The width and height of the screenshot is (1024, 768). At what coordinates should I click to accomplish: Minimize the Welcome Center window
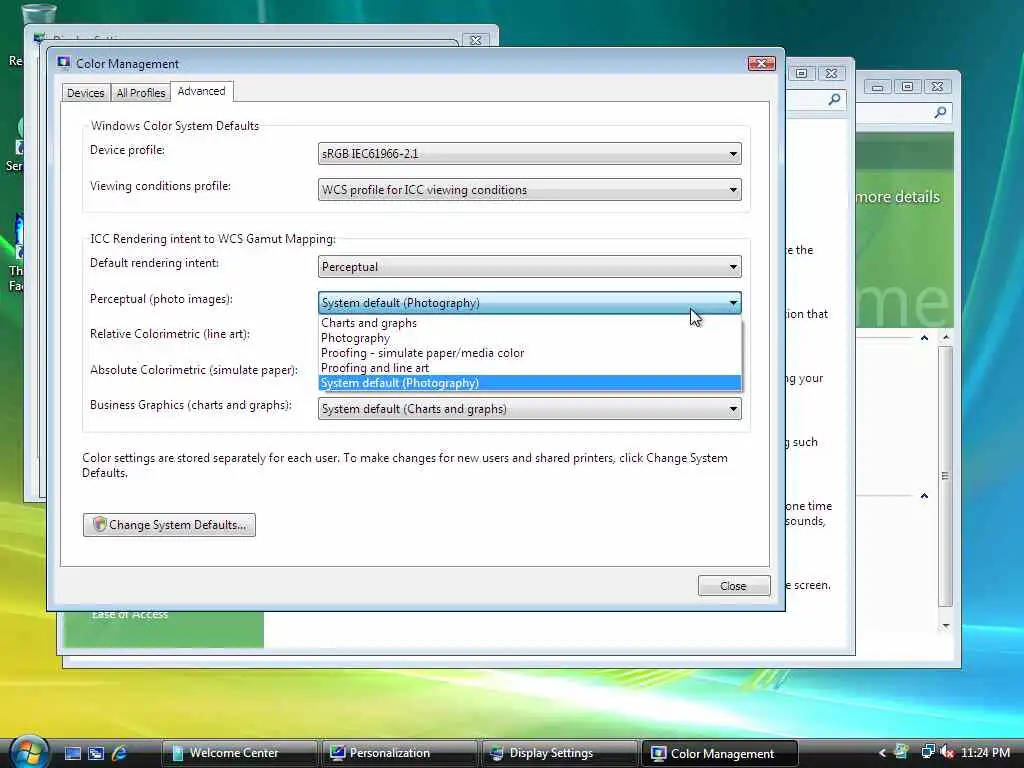[x=877, y=87]
